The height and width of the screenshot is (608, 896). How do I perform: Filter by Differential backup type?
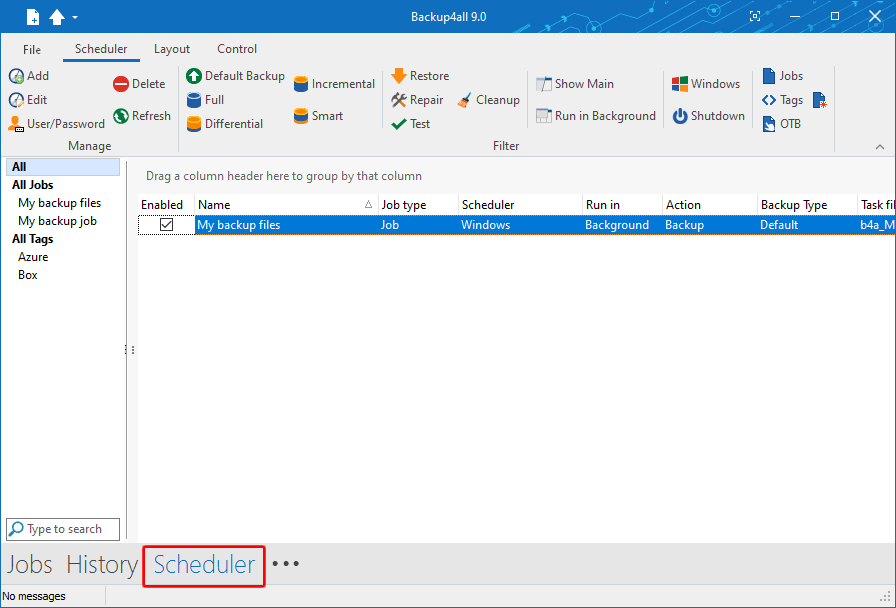point(225,124)
